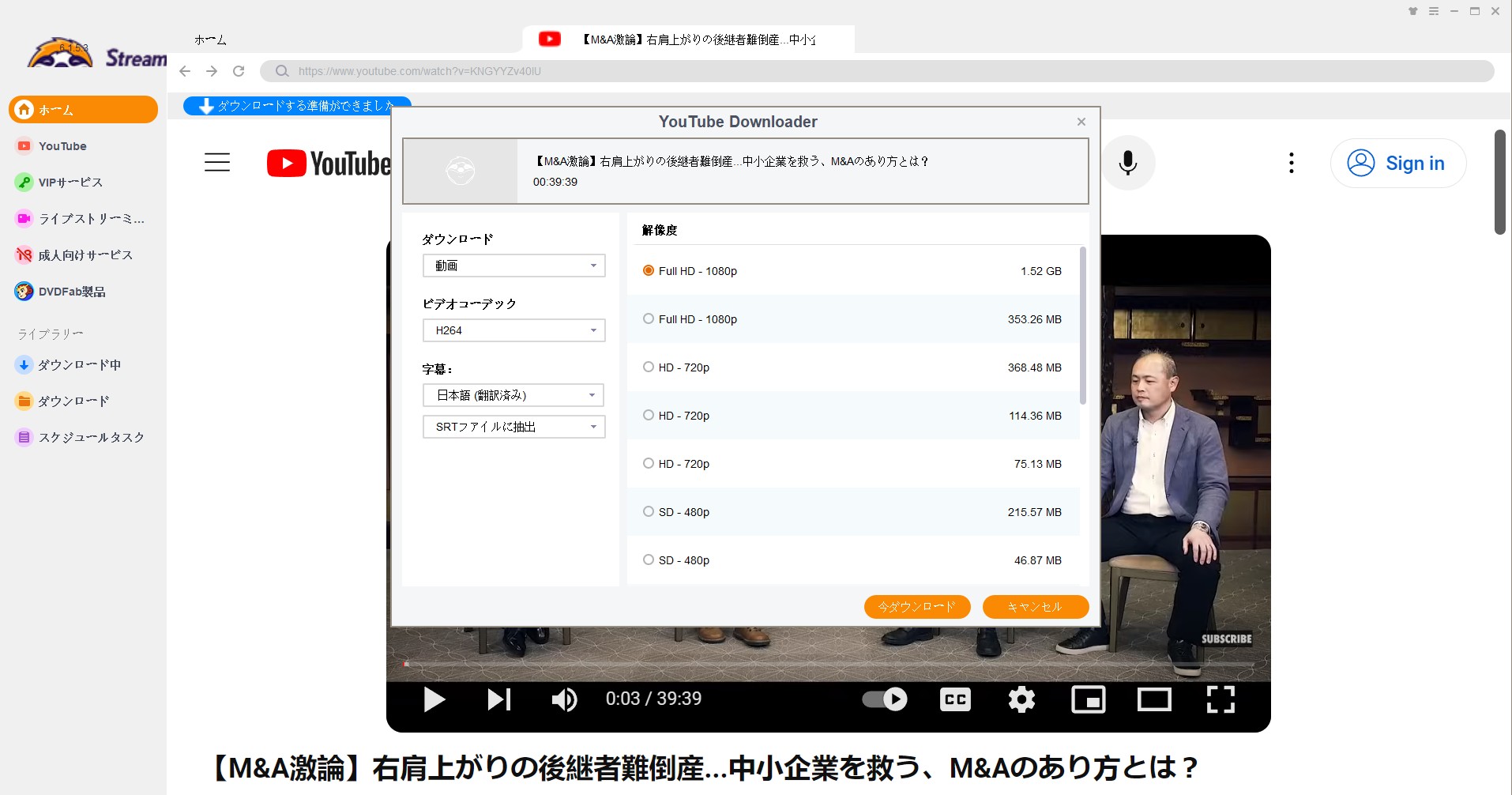Viewport: 1512px width, 795px height.
Task: Click the page vertical scrollbar
Action: coord(1500,182)
